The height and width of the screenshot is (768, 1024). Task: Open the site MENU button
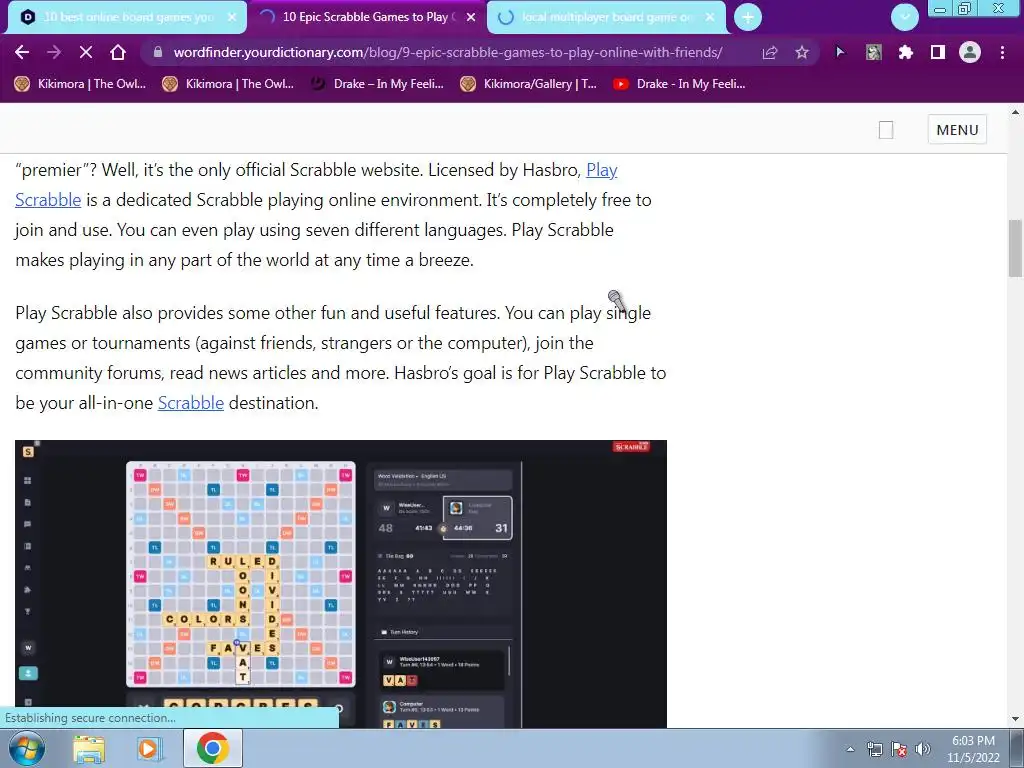tap(957, 130)
